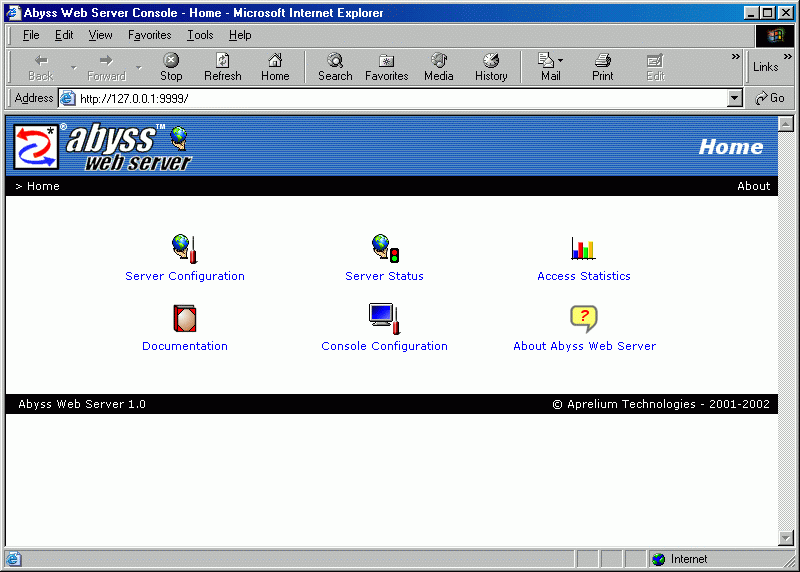
Task: Click the Windows flag throbber icon
Action: 775,36
